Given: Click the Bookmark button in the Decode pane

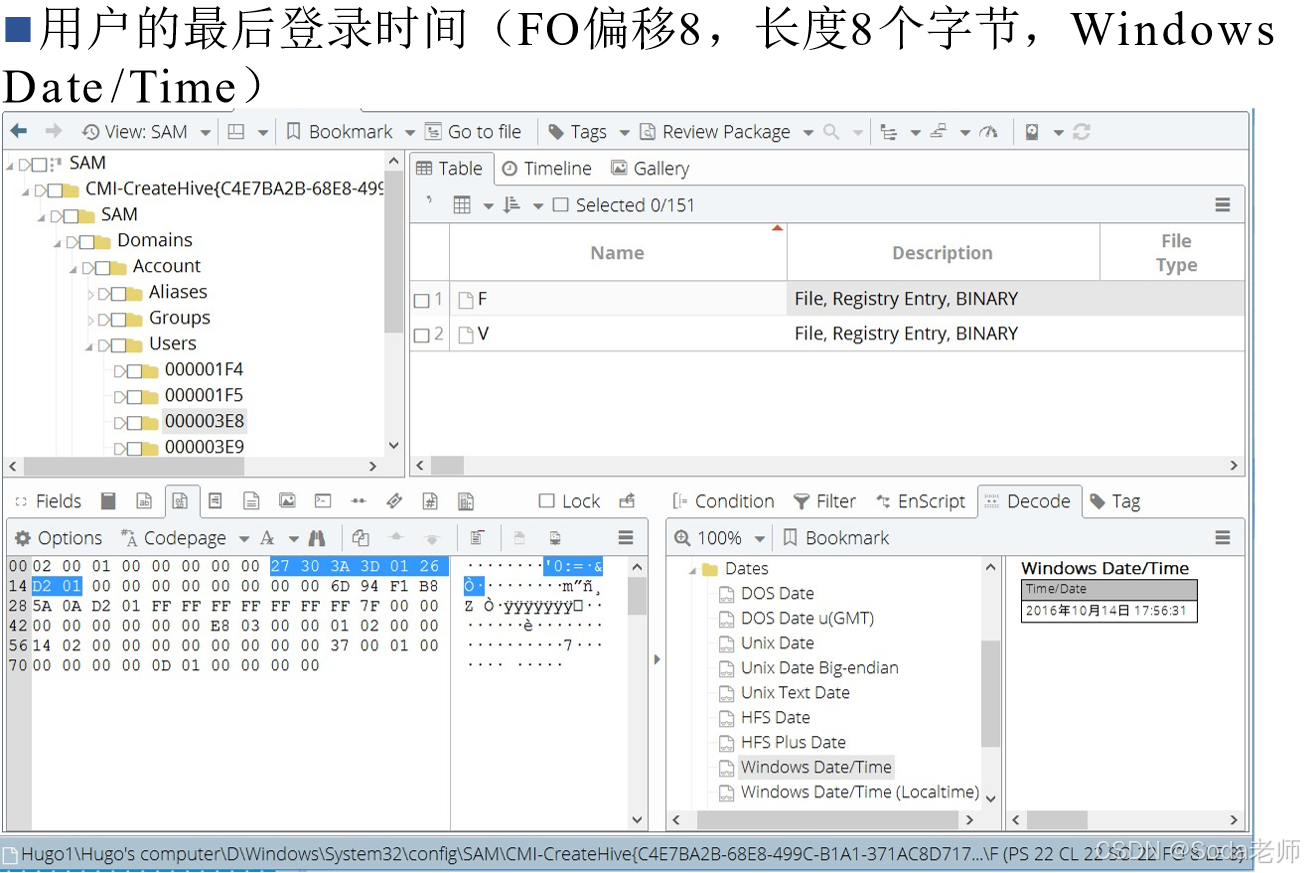Looking at the screenshot, I should click(x=836, y=538).
